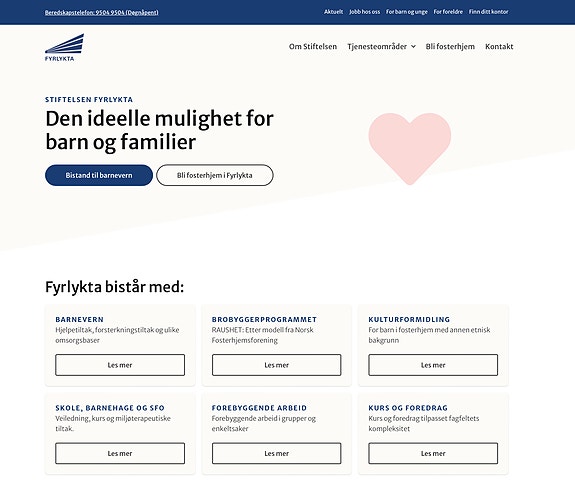Open the For foreldre link
575x496 pixels.
pyautogui.click(x=448, y=12)
